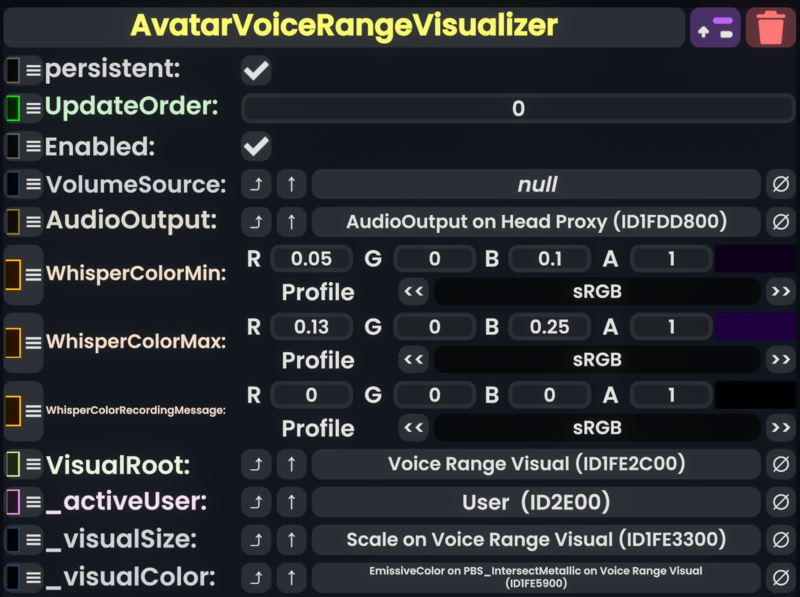Click the AudioOutput on Head Proxy reference

[x=536, y=222]
